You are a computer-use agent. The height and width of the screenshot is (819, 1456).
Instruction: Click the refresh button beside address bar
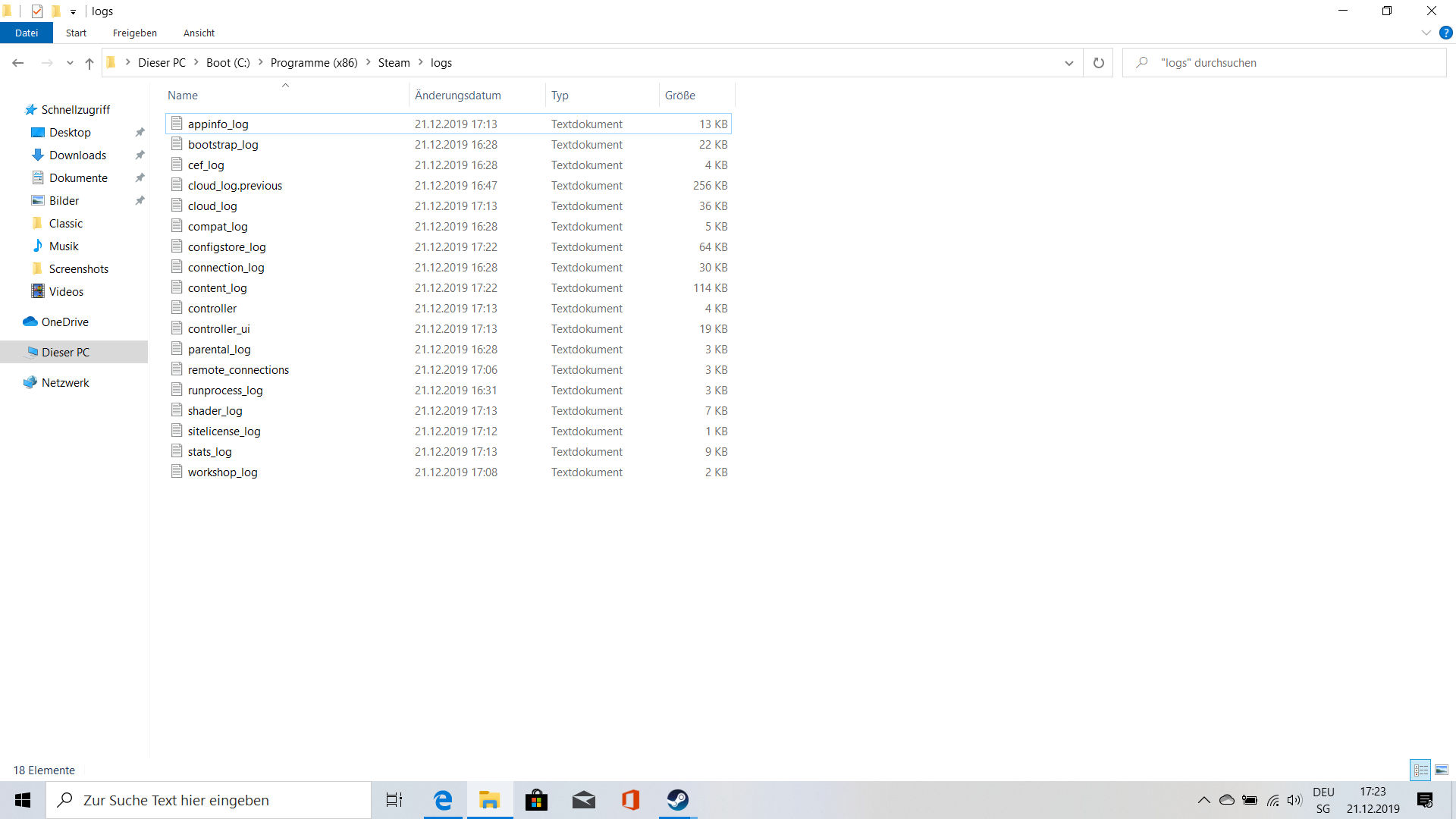[1098, 63]
